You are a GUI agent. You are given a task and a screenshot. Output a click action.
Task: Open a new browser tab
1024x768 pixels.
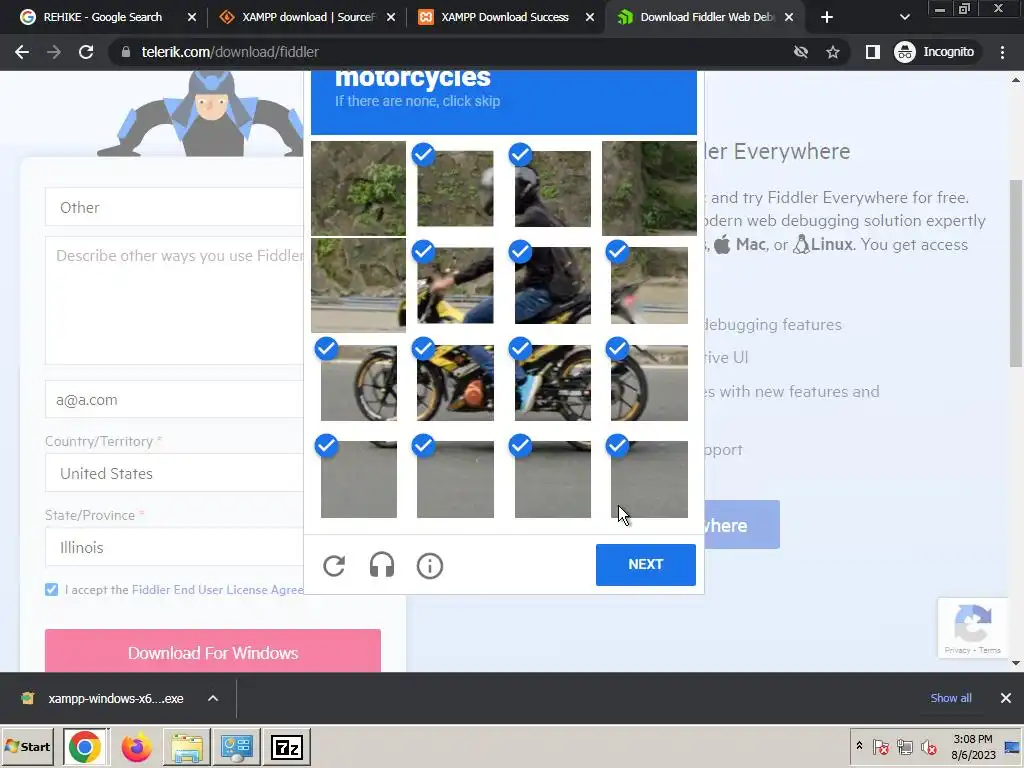(827, 17)
